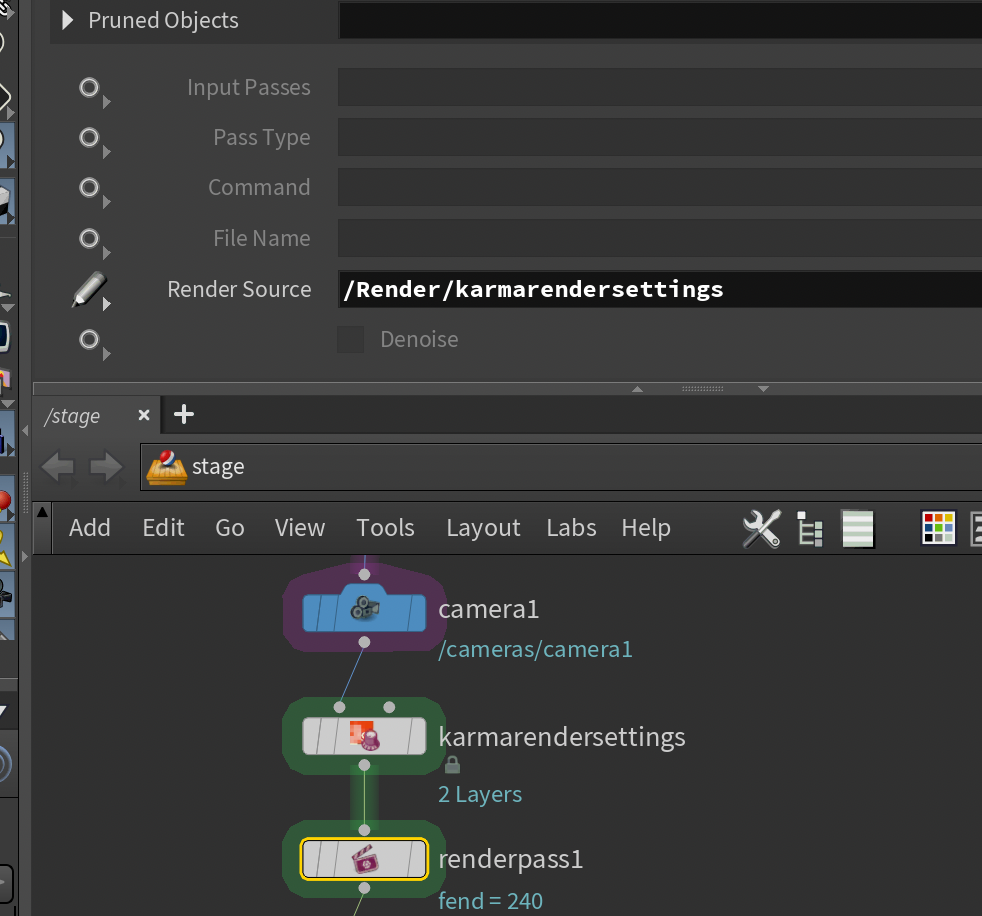Viewport: 982px width, 916px height.
Task: Click the /cameras/camera1 path text
Action: pyautogui.click(x=535, y=649)
